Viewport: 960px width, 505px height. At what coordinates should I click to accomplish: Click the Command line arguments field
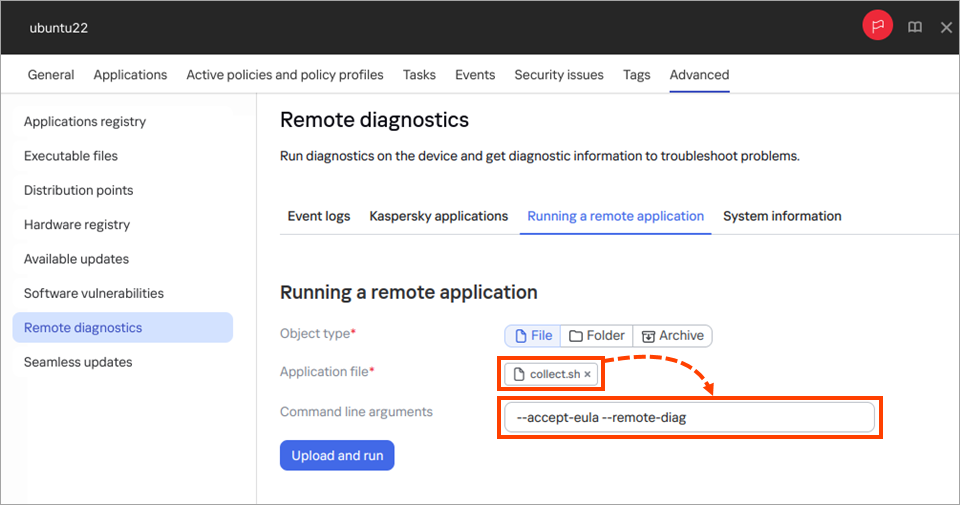coord(688,418)
